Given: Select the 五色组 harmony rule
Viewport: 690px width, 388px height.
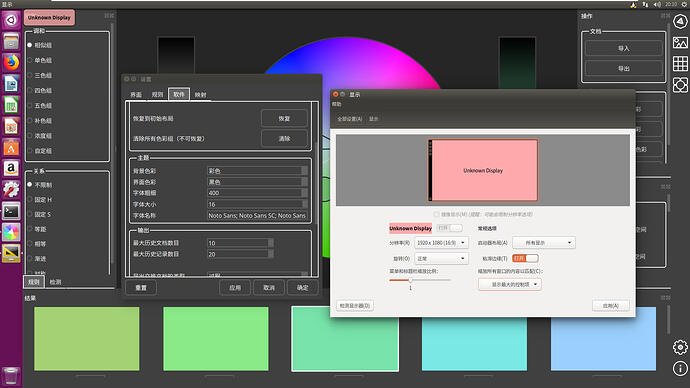Looking at the screenshot, I should point(40,106).
